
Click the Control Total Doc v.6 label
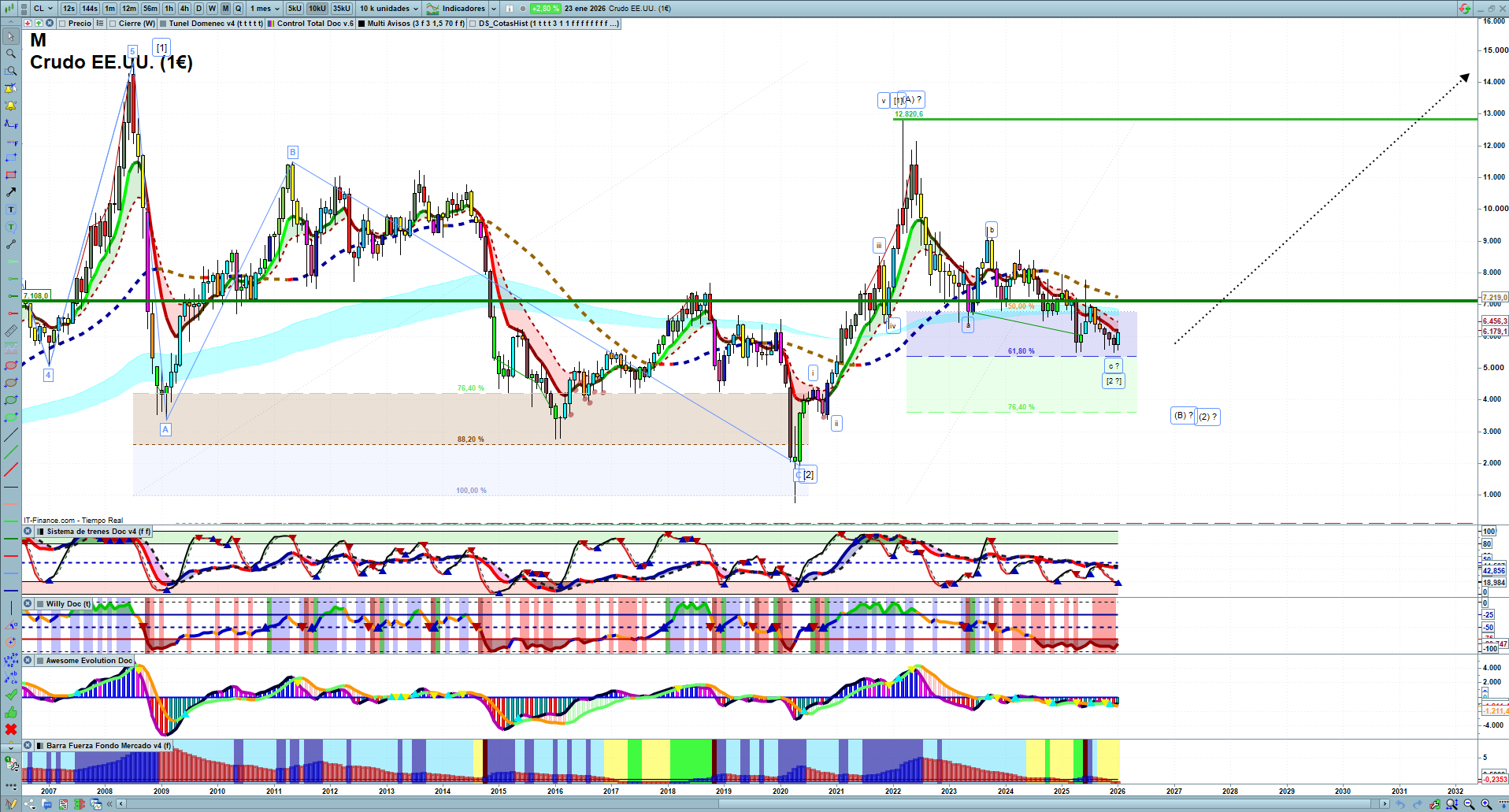[315, 24]
